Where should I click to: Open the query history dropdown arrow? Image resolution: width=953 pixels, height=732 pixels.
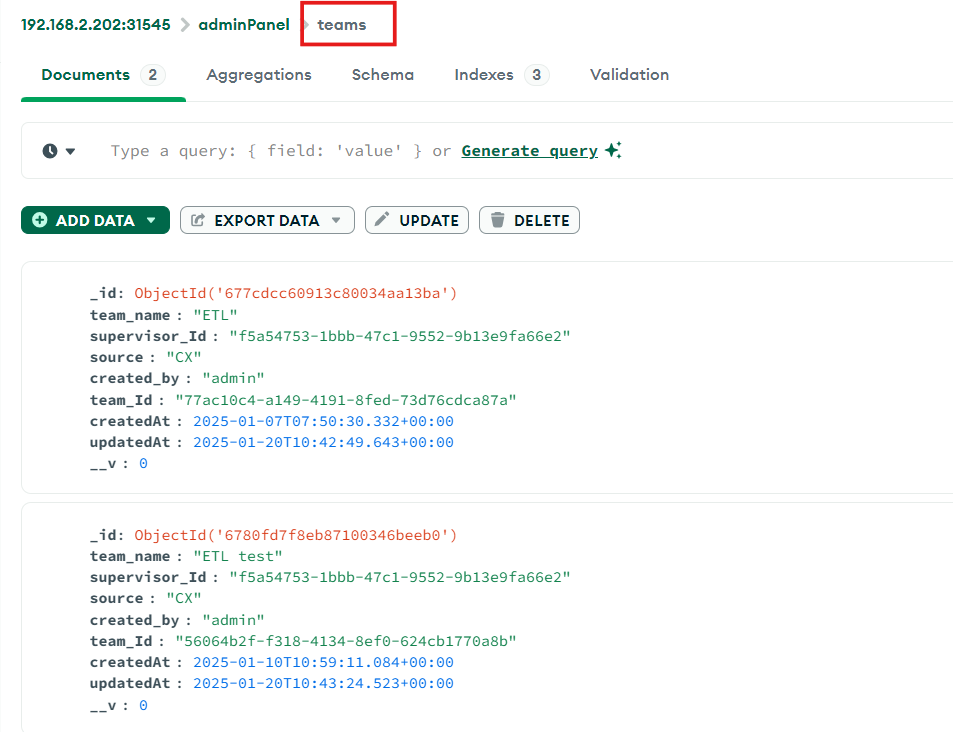[71, 152]
